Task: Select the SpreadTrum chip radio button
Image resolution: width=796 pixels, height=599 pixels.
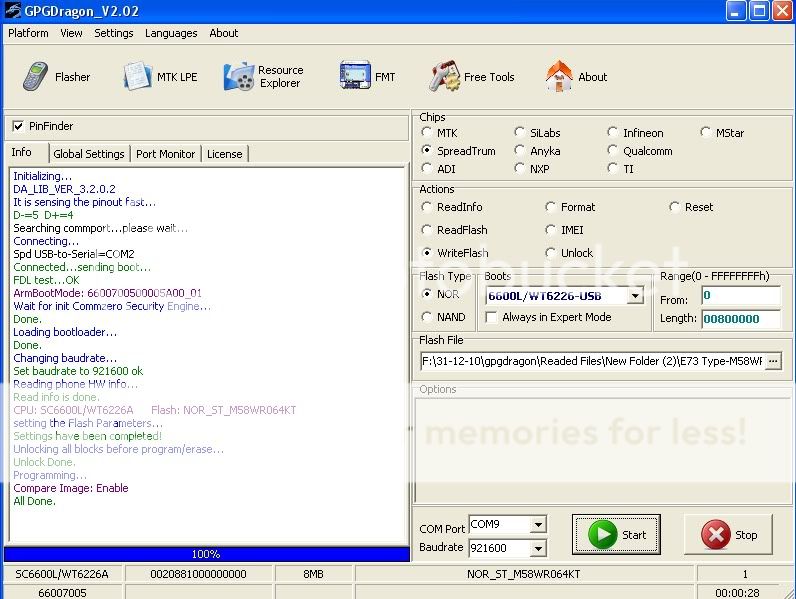Action: [x=426, y=151]
